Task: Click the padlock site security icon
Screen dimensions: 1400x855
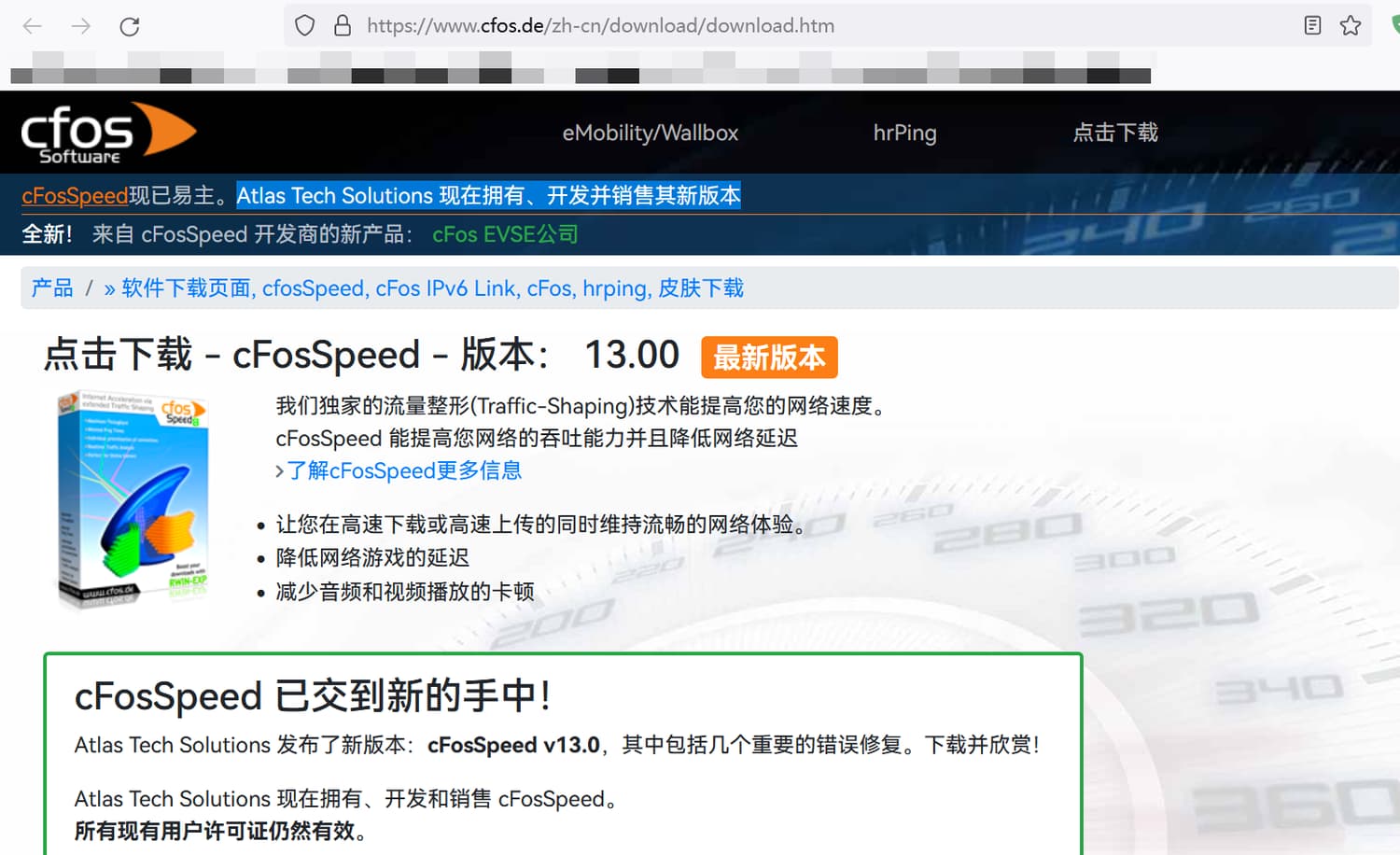Action: (343, 26)
